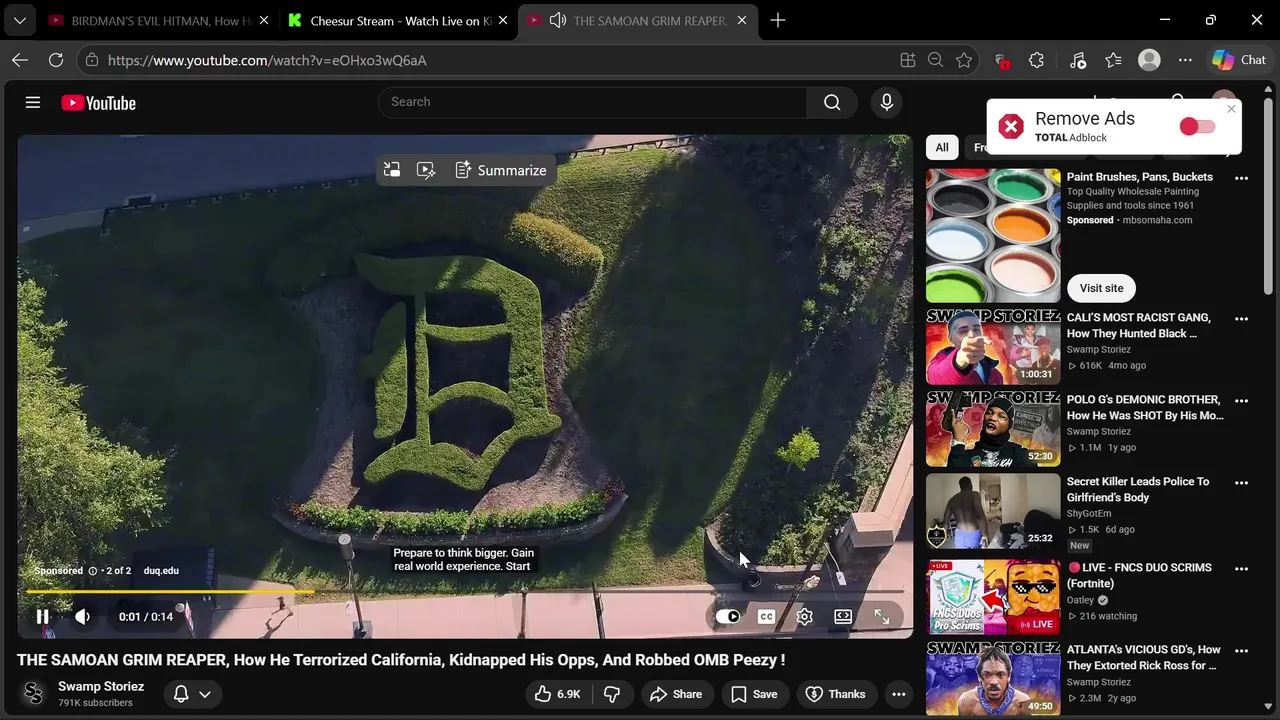
Task: Click the duq.edu advertiser link in player
Action: (161, 571)
